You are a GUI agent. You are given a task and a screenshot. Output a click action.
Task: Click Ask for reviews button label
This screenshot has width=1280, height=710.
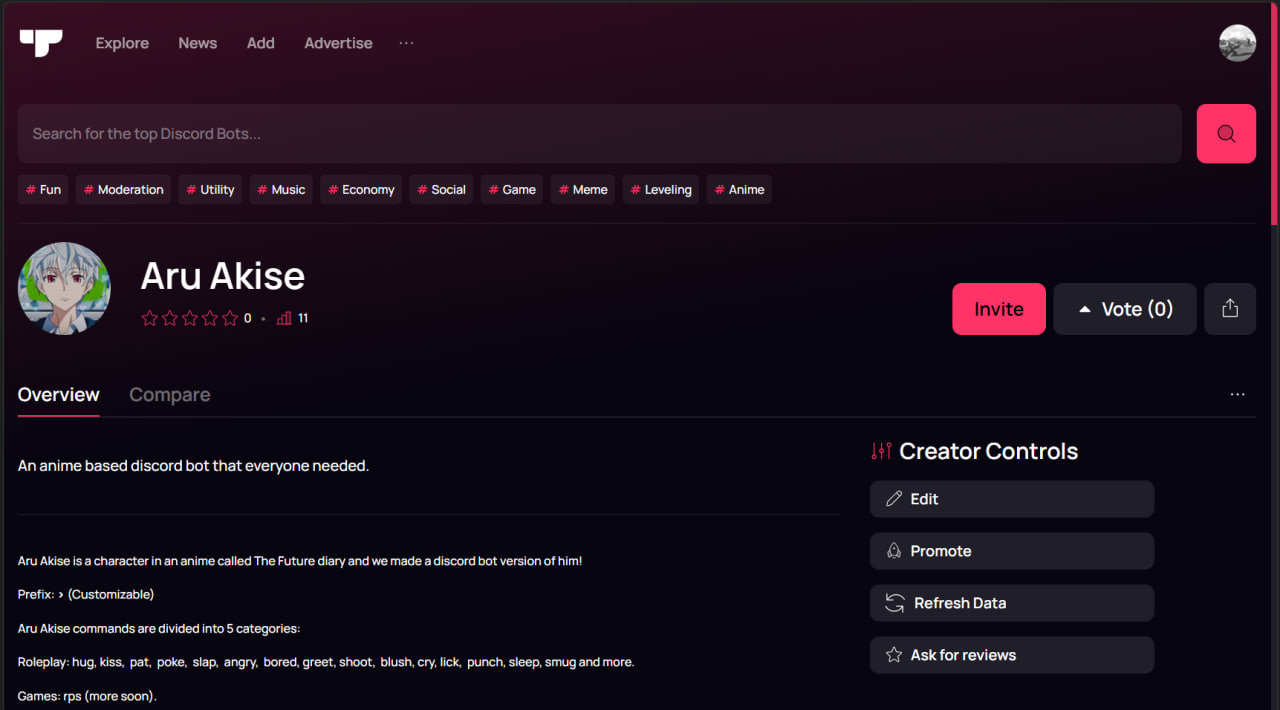(963, 655)
